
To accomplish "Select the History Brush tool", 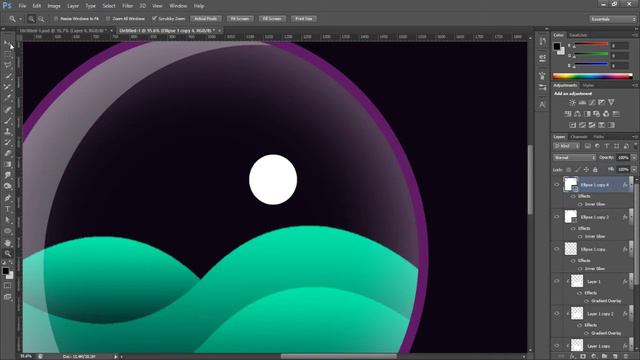I will (x=8, y=142).
